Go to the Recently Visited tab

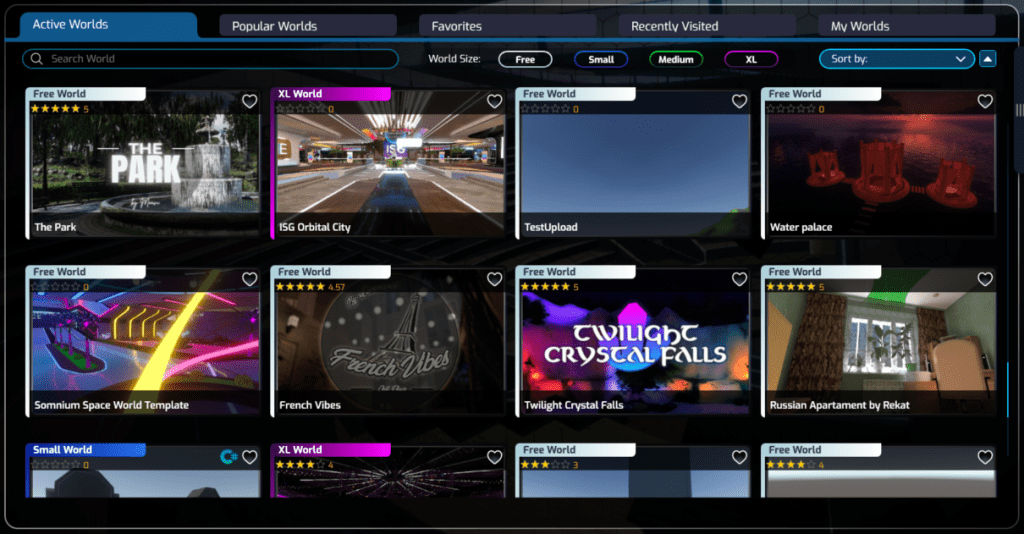[x=674, y=26]
